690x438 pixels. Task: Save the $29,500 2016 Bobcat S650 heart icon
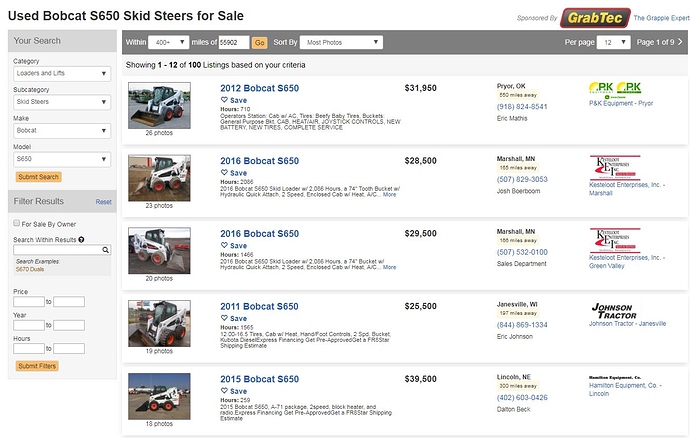point(224,245)
